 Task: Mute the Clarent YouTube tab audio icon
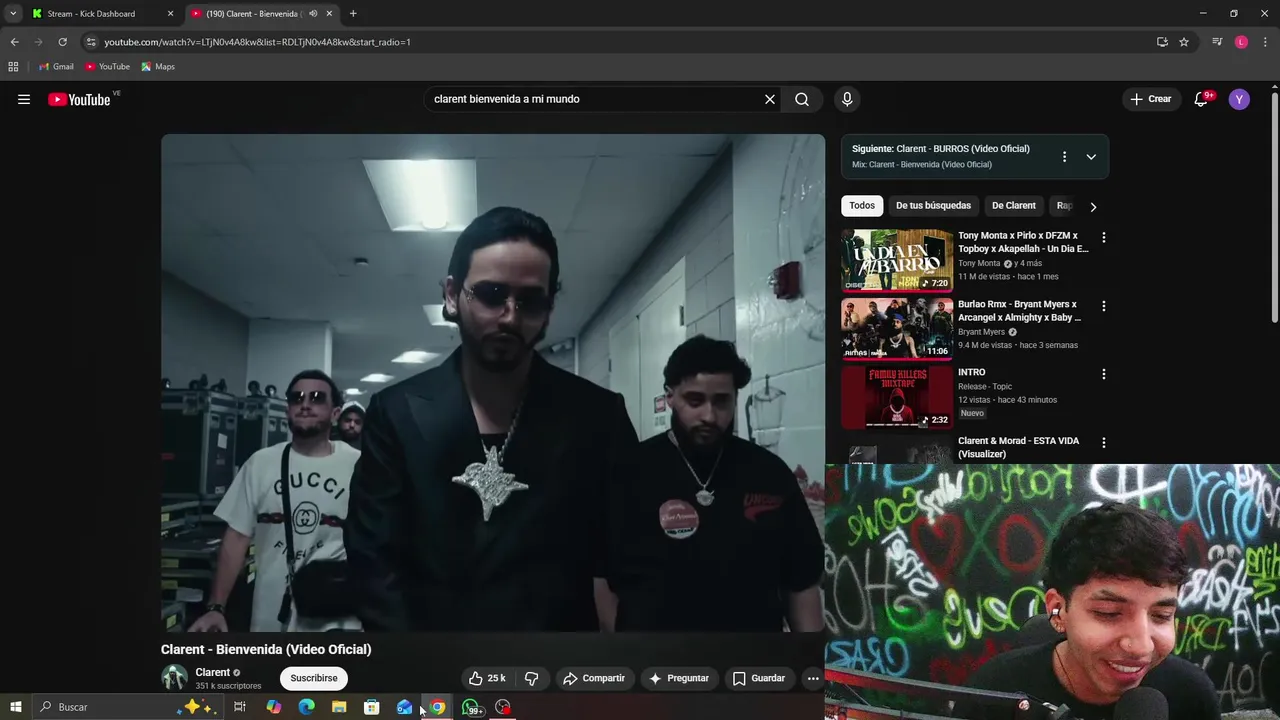coord(313,14)
